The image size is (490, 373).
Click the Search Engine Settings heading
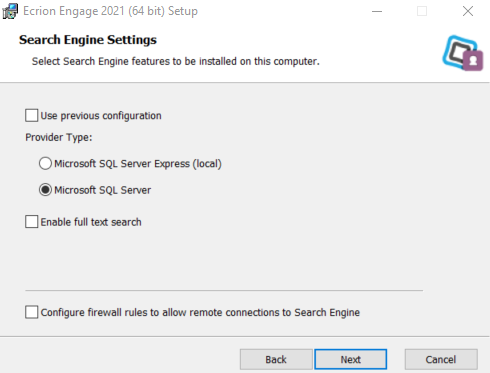tap(88, 40)
